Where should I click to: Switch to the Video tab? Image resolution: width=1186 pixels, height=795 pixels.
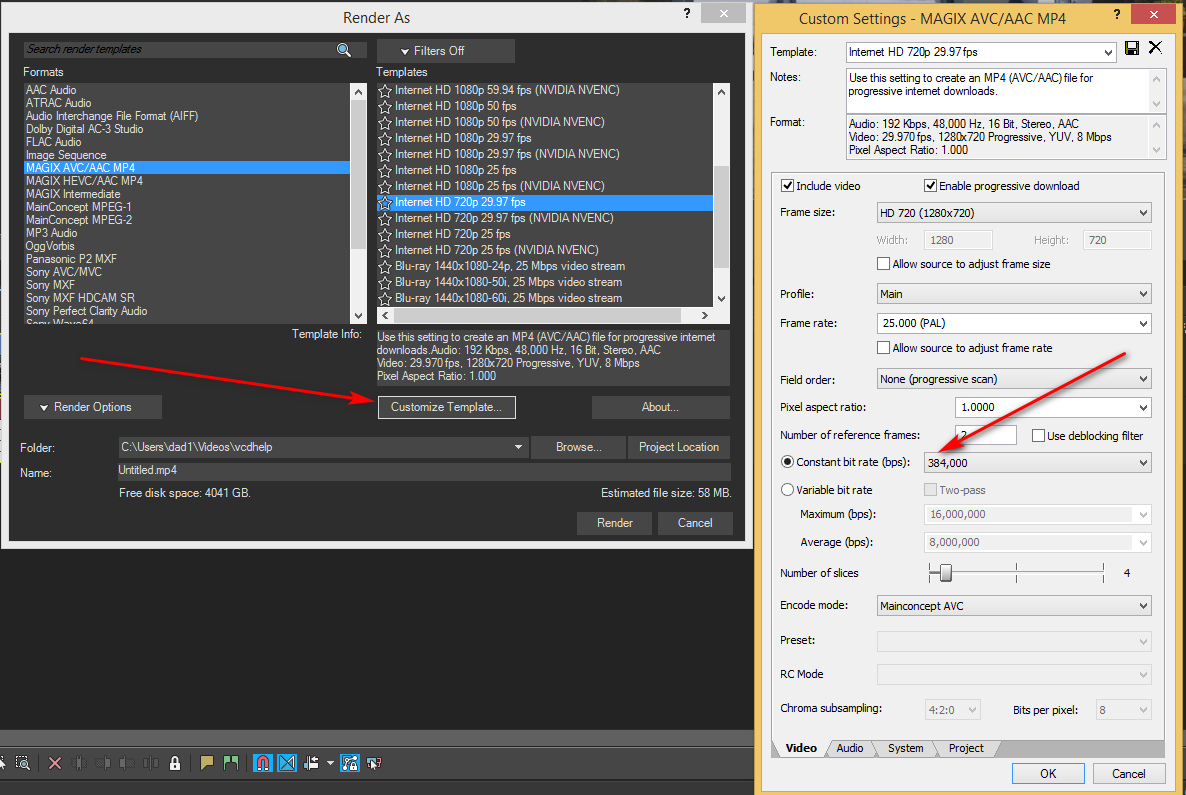click(801, 748)
